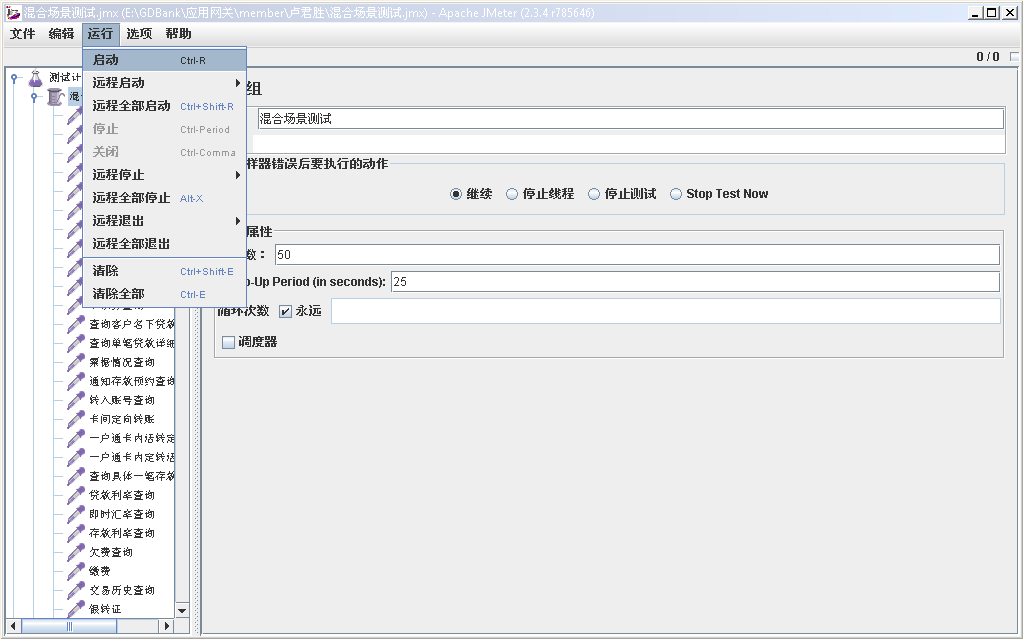Viewport: 1023px width, 639px height.
Task: Select the 继续 radio button
Action: pyautogui.click(x=456, y=194)
